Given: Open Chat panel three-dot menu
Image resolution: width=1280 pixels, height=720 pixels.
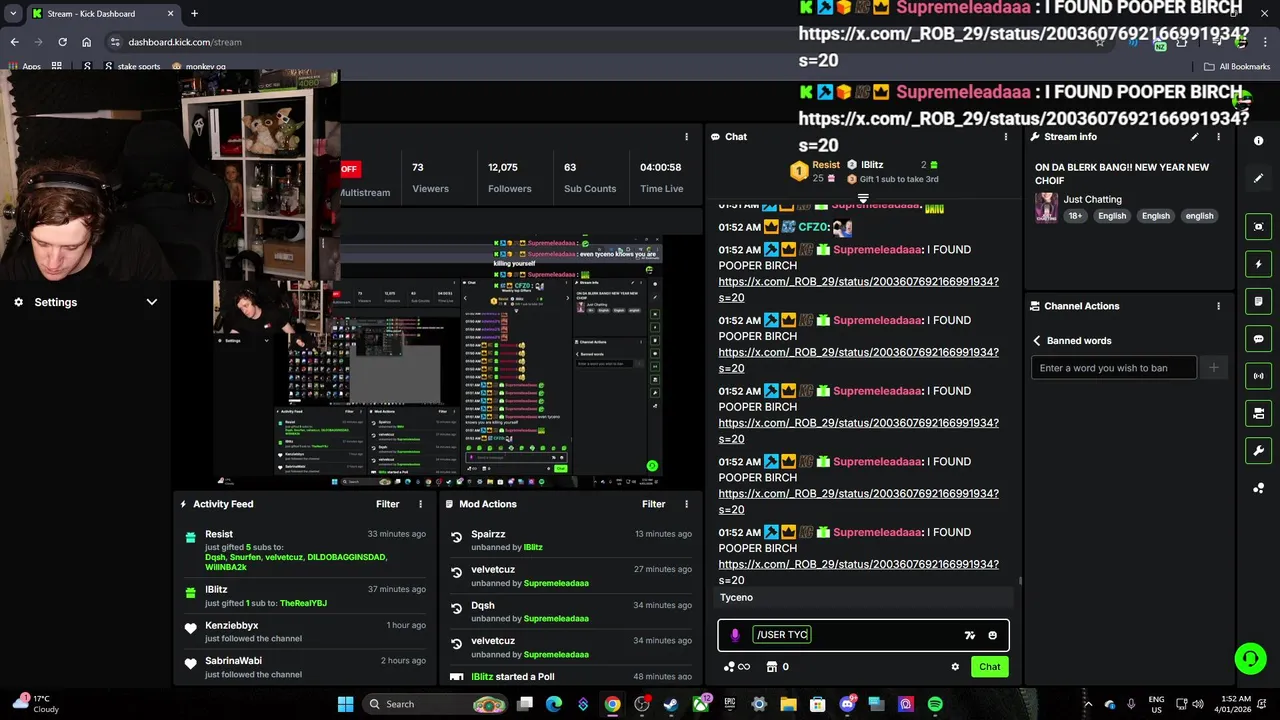Looking at the screenshot, I should [1006, 137].
